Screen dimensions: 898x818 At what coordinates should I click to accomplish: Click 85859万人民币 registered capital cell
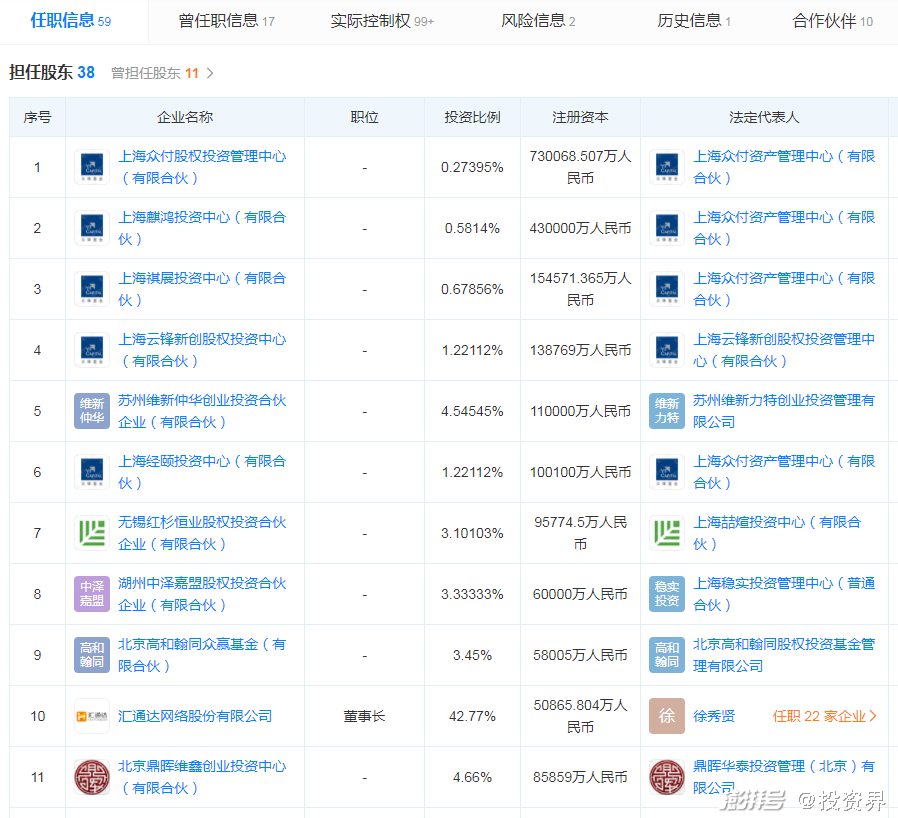point(580,777)
